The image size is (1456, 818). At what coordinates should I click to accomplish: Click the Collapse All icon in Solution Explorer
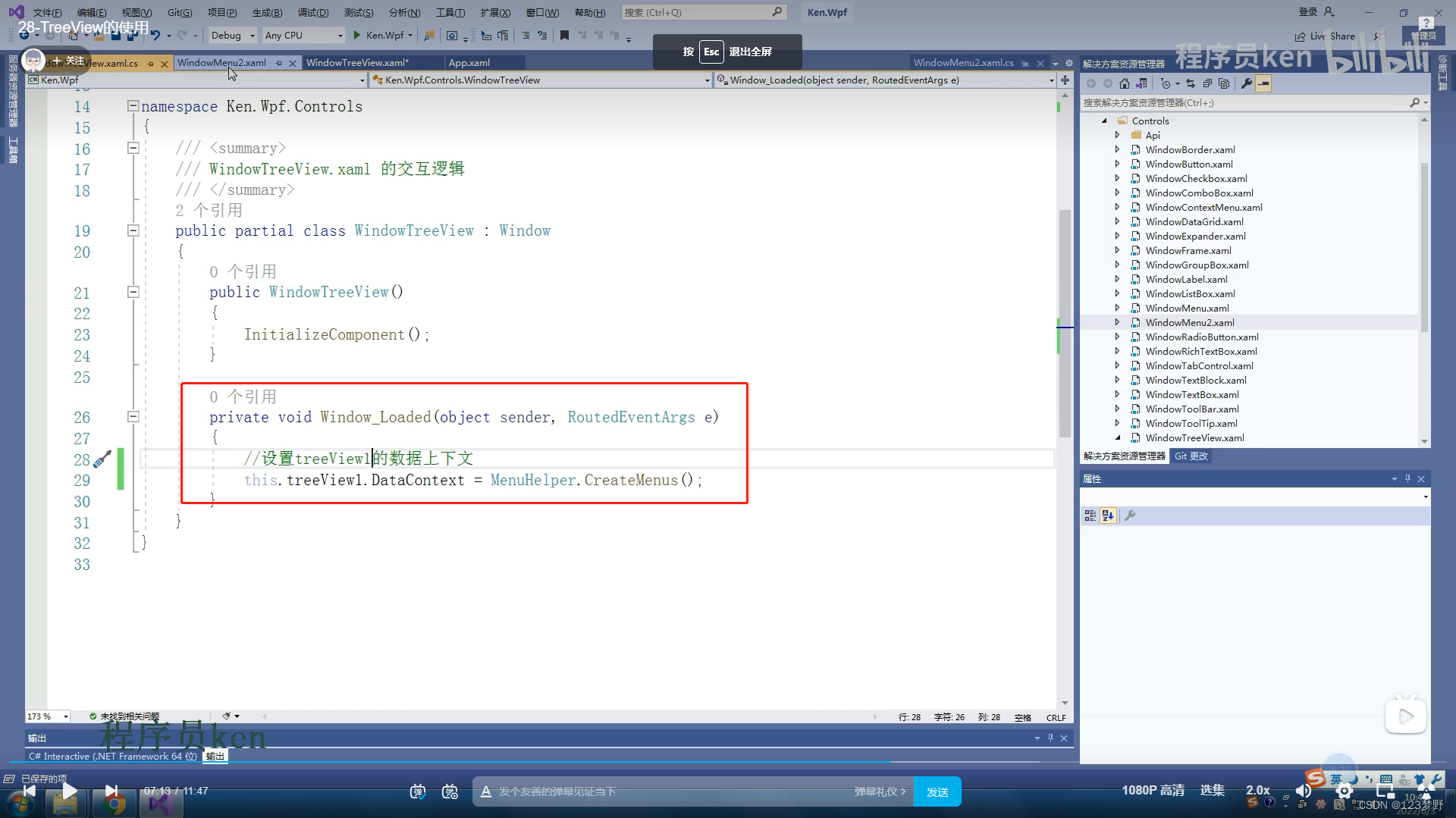(1207, 83)
